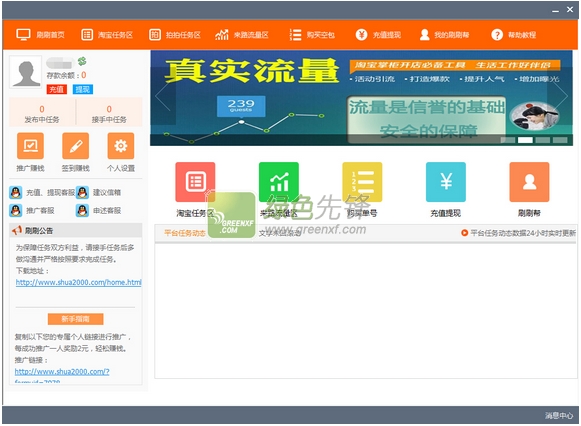This screenshot has width=581, height=426.
Task: View 发布中任务 count
Action: [42, 114]
